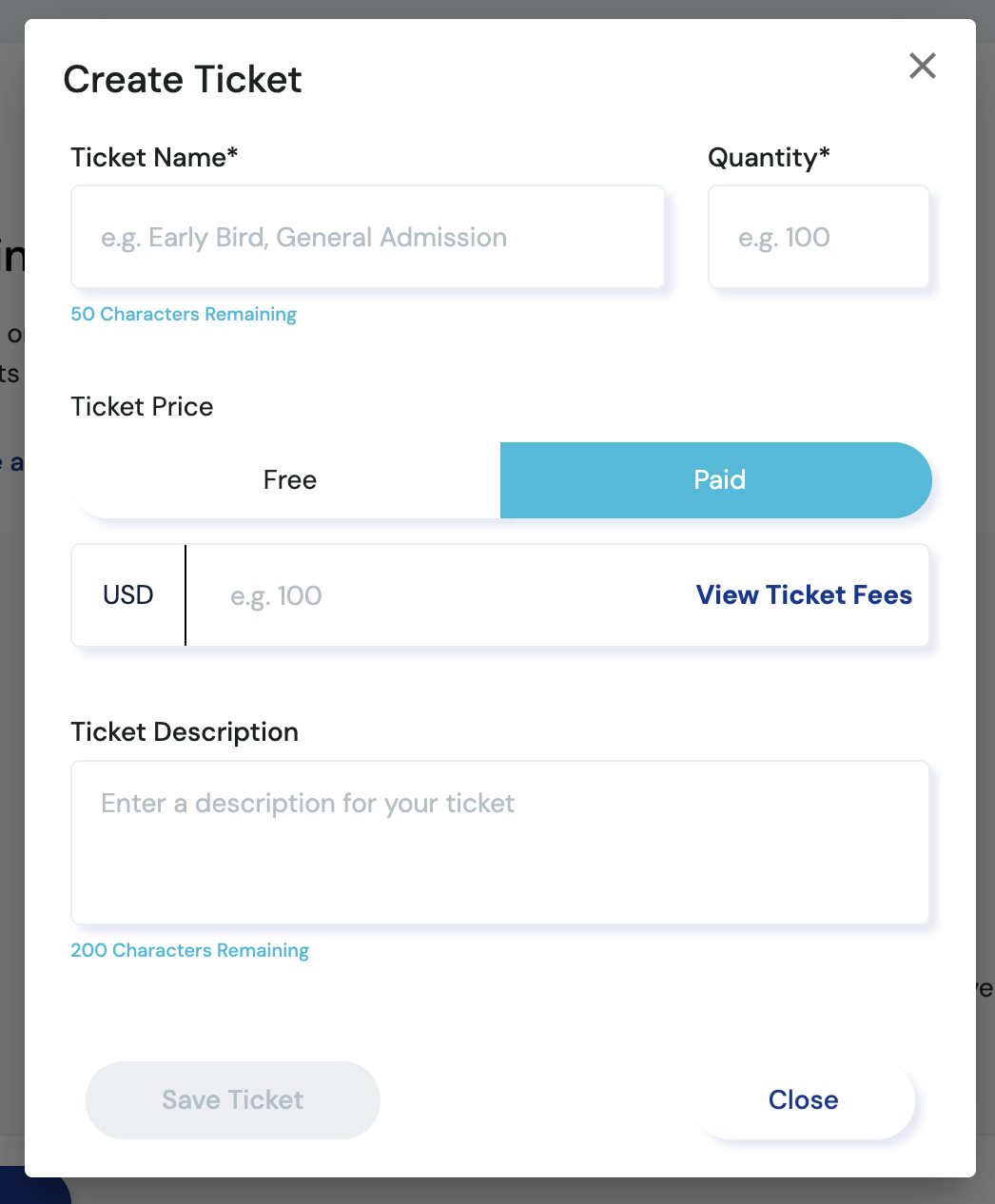Select the Free ticket price option

[289, 480]
